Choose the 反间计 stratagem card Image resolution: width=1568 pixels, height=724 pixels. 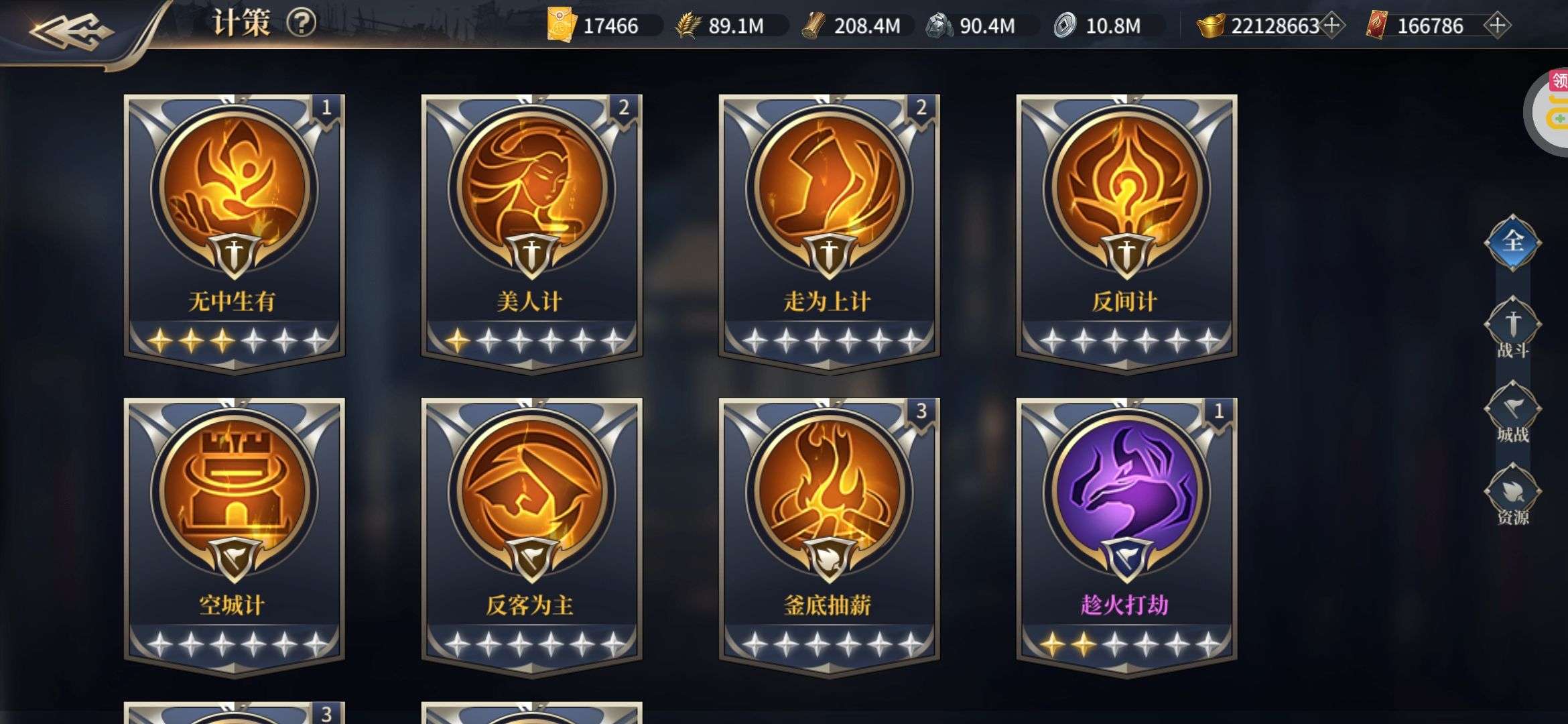(1126, 232)
